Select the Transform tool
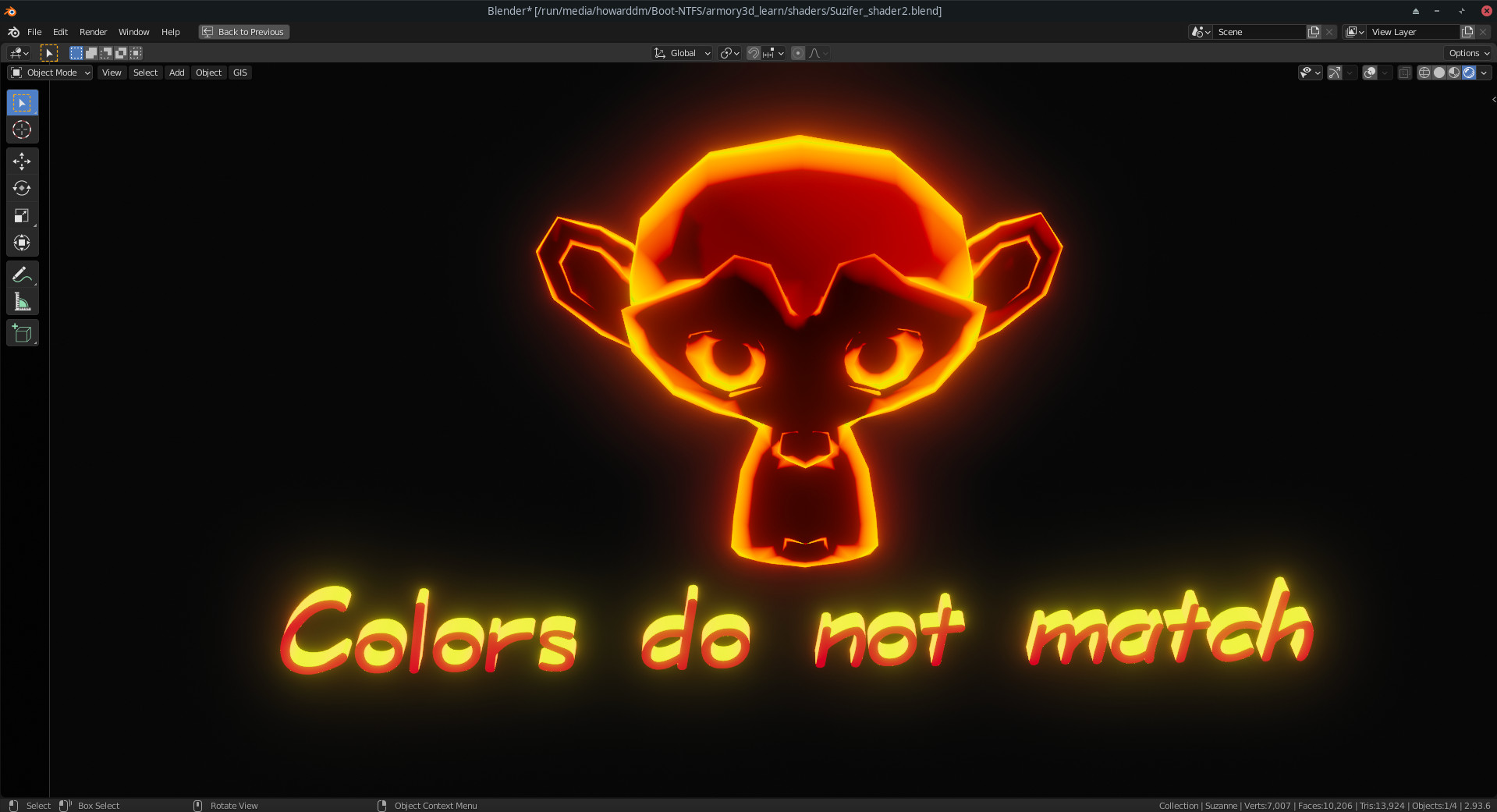 pyautogui.click(x=22, y=243)
